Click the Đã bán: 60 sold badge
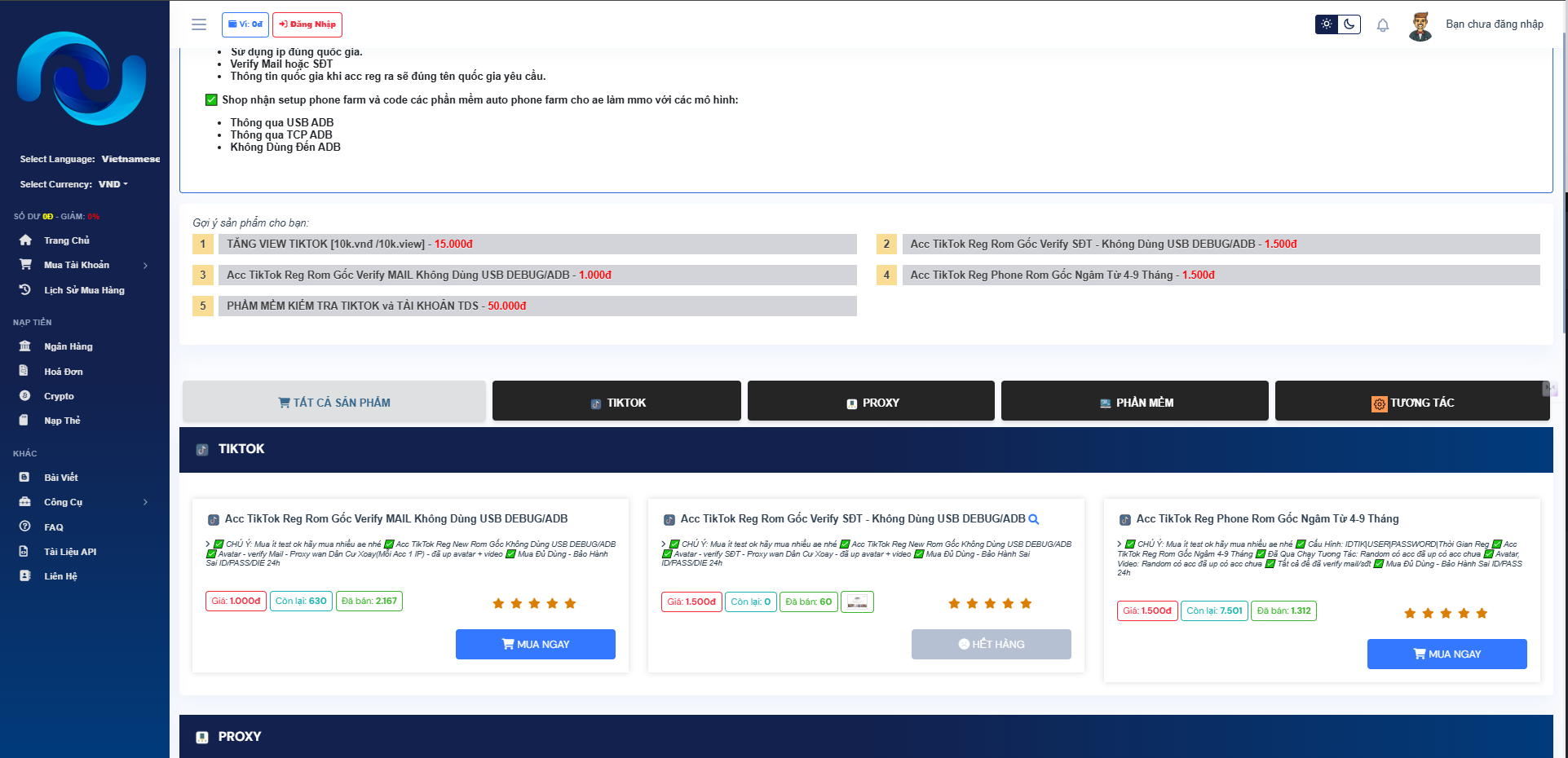This screenshot has width=1568, height=758. coord(809,602)
